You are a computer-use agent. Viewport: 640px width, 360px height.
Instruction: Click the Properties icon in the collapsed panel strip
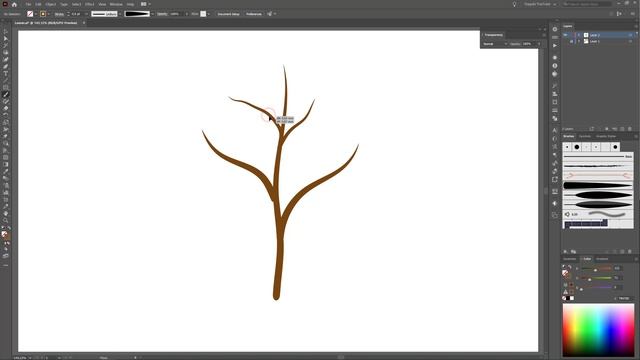point(555,29)
